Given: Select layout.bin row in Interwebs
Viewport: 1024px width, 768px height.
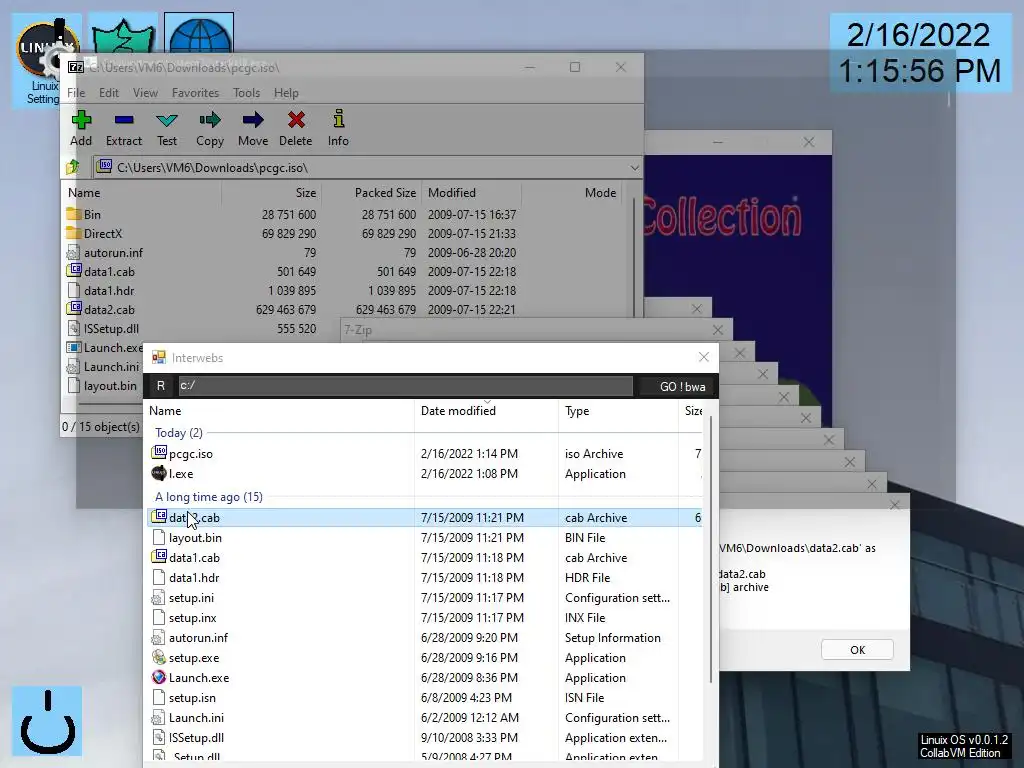Looking at the screenshot, I should click(x=426, y=537).
